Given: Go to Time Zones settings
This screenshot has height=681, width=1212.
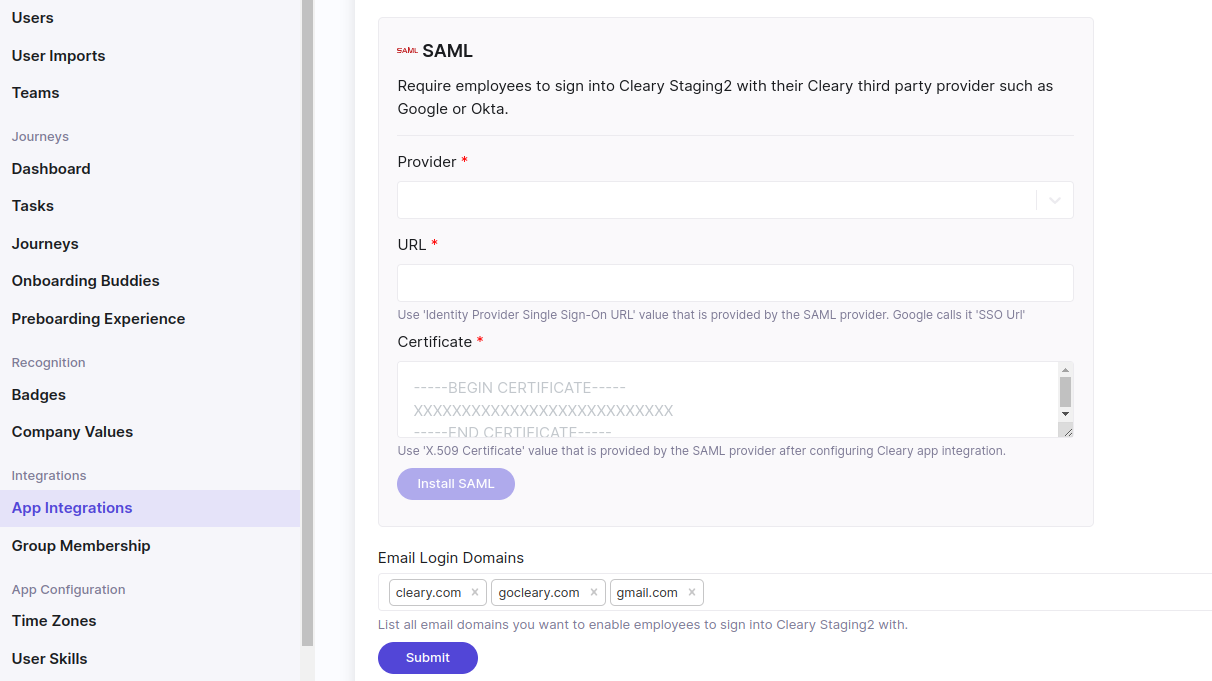Looking at the screenshot, I should (54, 621).
